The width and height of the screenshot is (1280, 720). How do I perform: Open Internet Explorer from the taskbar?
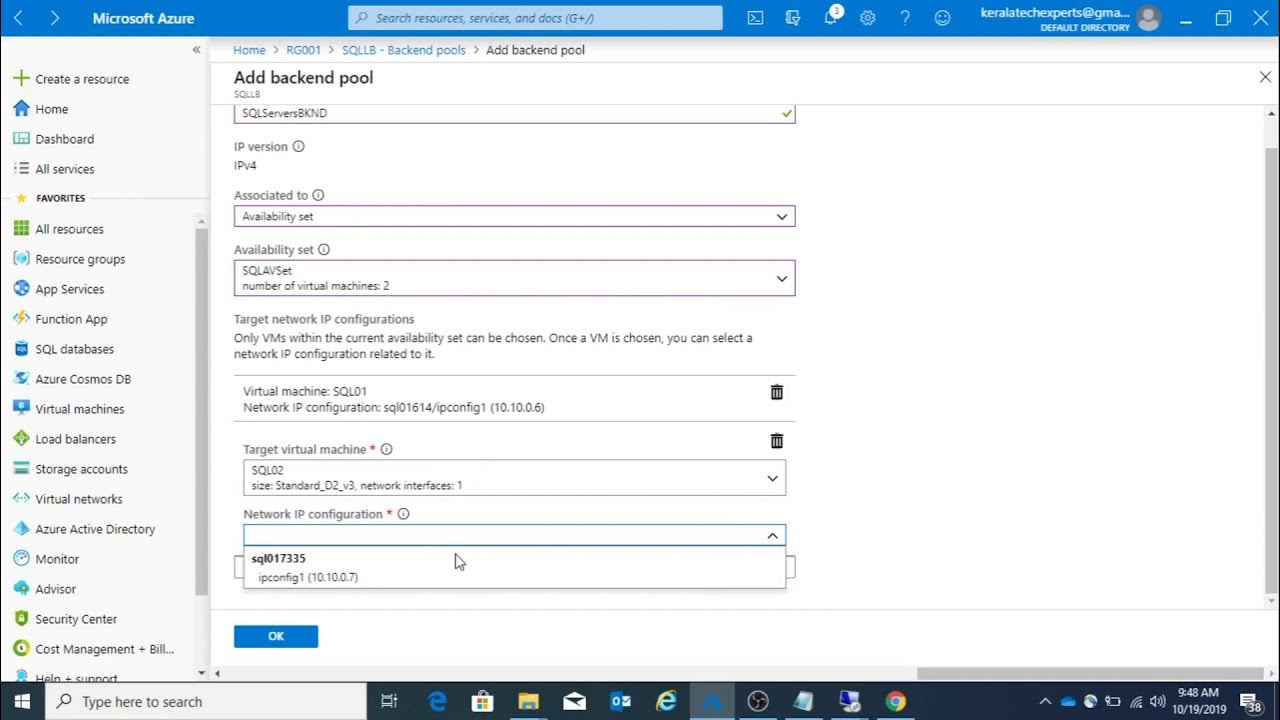(x=666, y=701)
